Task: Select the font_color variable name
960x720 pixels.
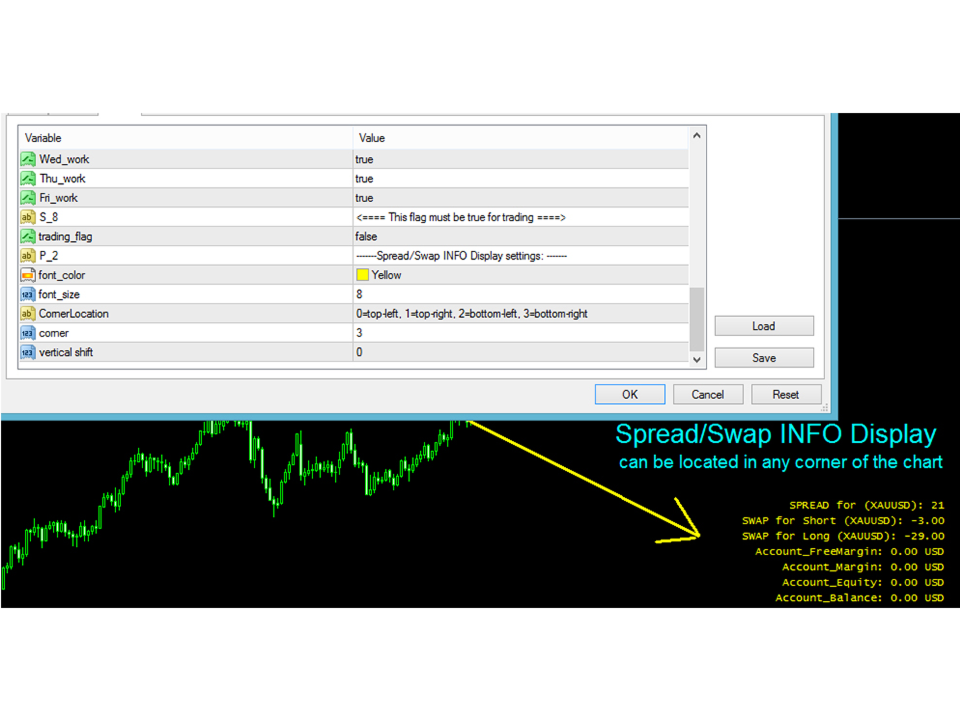Action: [61, 275]
